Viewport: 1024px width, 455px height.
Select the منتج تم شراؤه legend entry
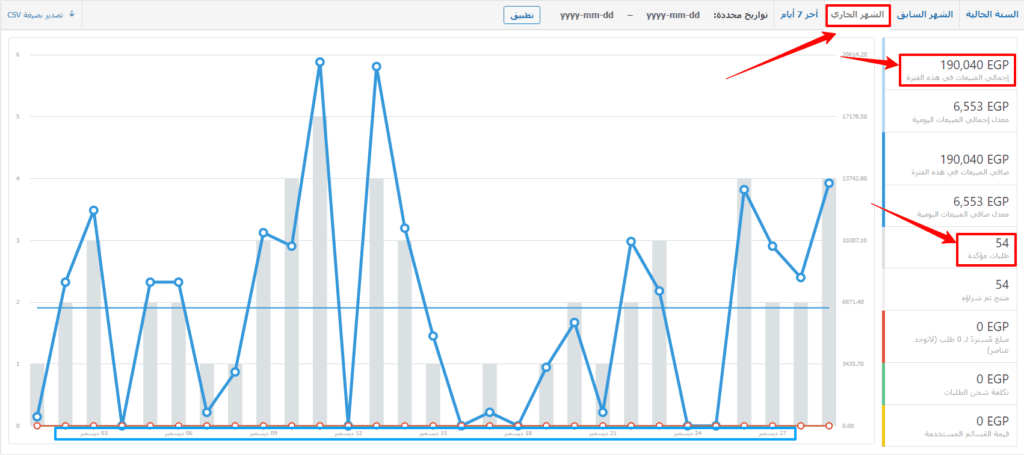point(952,290)
